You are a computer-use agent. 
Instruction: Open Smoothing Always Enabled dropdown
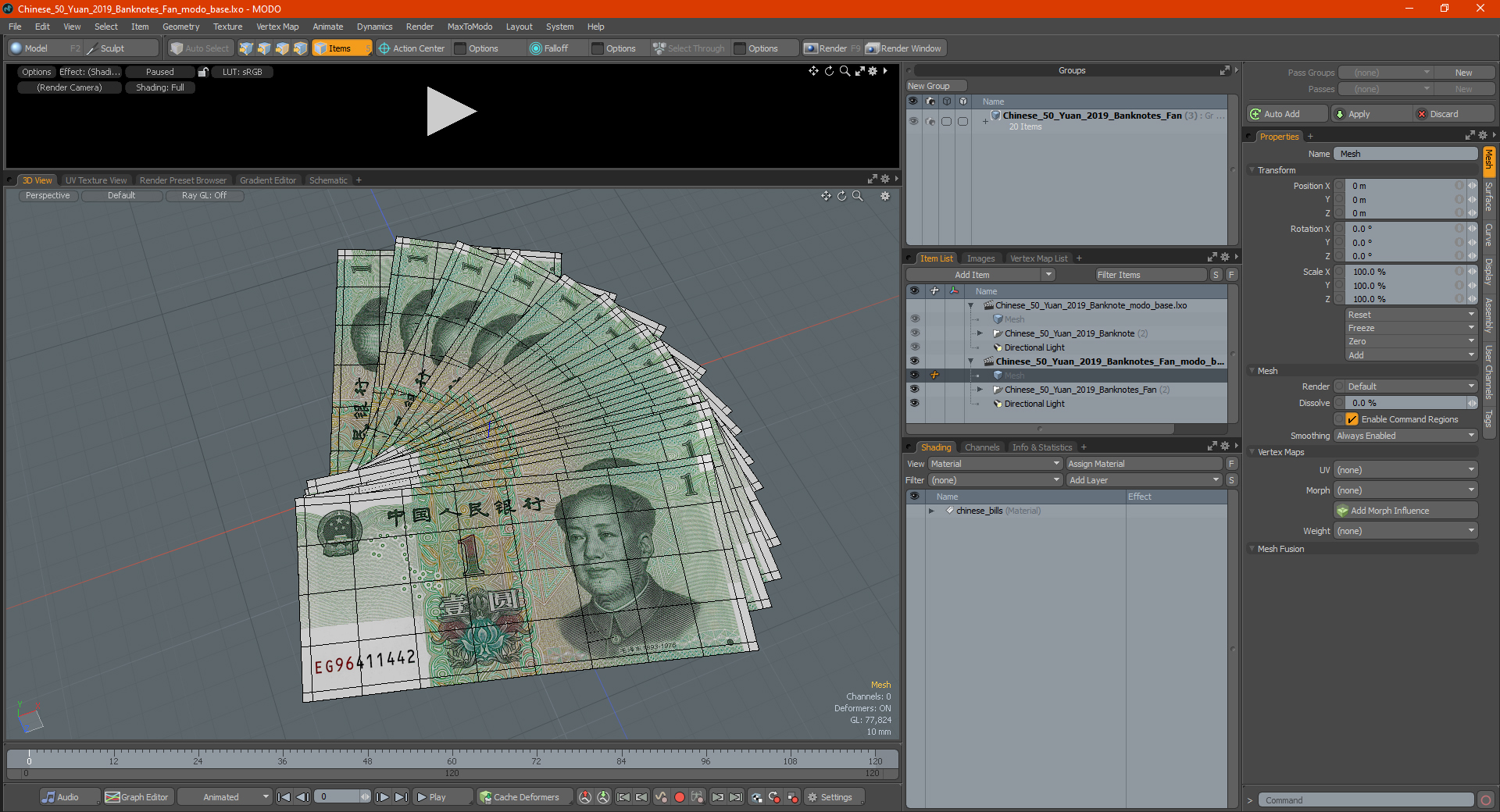(x=1405, y=436)
